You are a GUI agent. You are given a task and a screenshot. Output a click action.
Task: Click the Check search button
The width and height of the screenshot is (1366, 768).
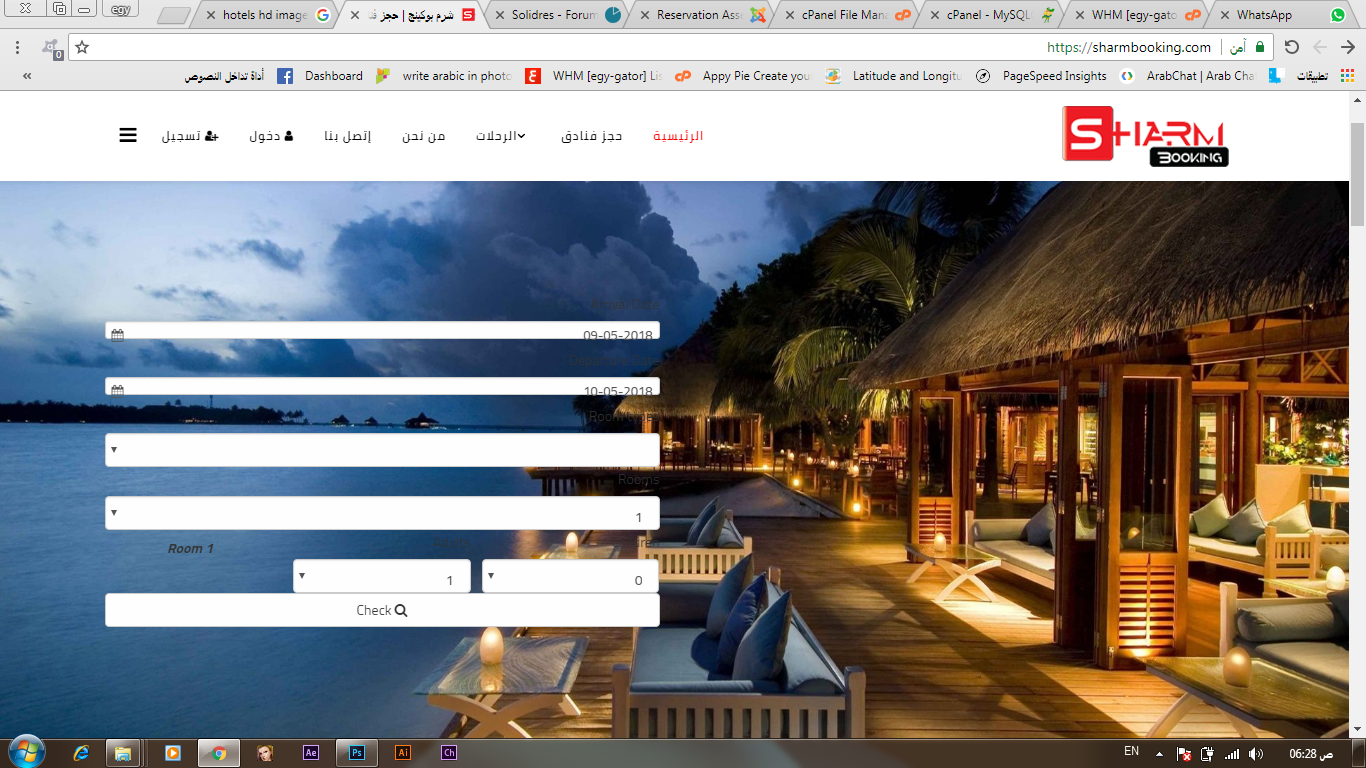tap(382, 610)
